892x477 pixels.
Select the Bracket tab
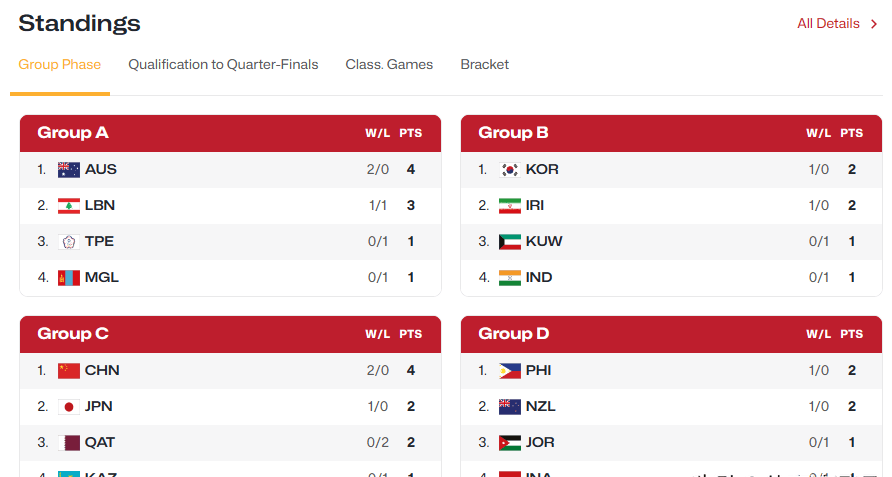pyautogui.click(x=485, y=64)
